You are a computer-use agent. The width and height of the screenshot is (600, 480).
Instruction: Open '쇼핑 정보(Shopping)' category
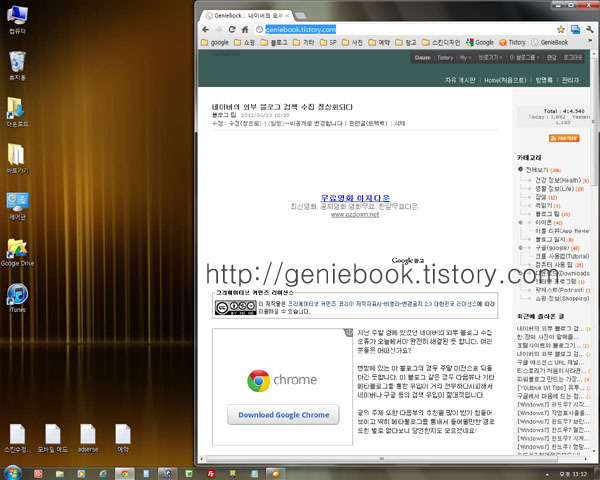pyautogui.click(x=562, y=298)
